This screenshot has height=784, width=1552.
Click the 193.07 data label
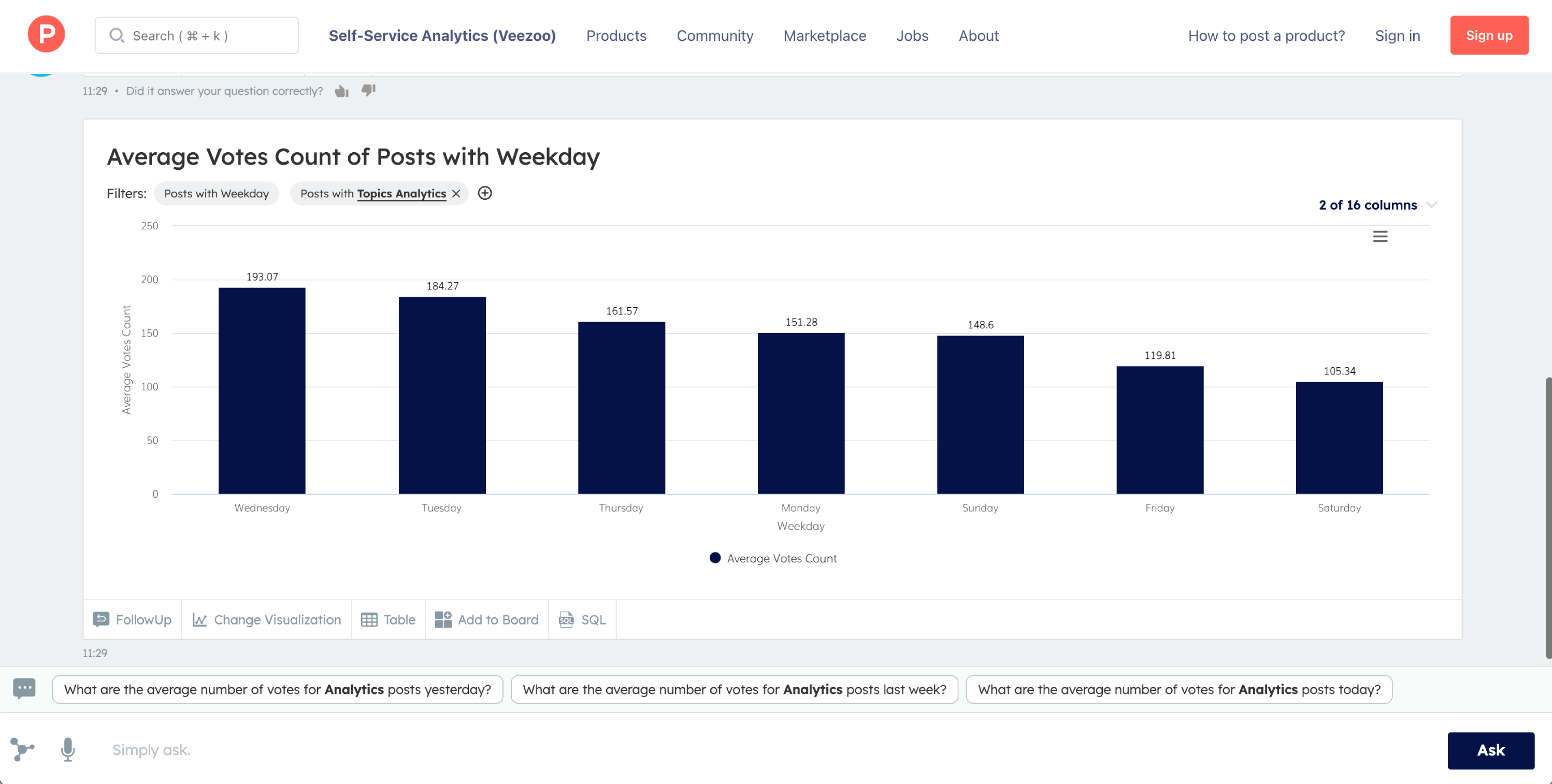[x=262, y=277]
